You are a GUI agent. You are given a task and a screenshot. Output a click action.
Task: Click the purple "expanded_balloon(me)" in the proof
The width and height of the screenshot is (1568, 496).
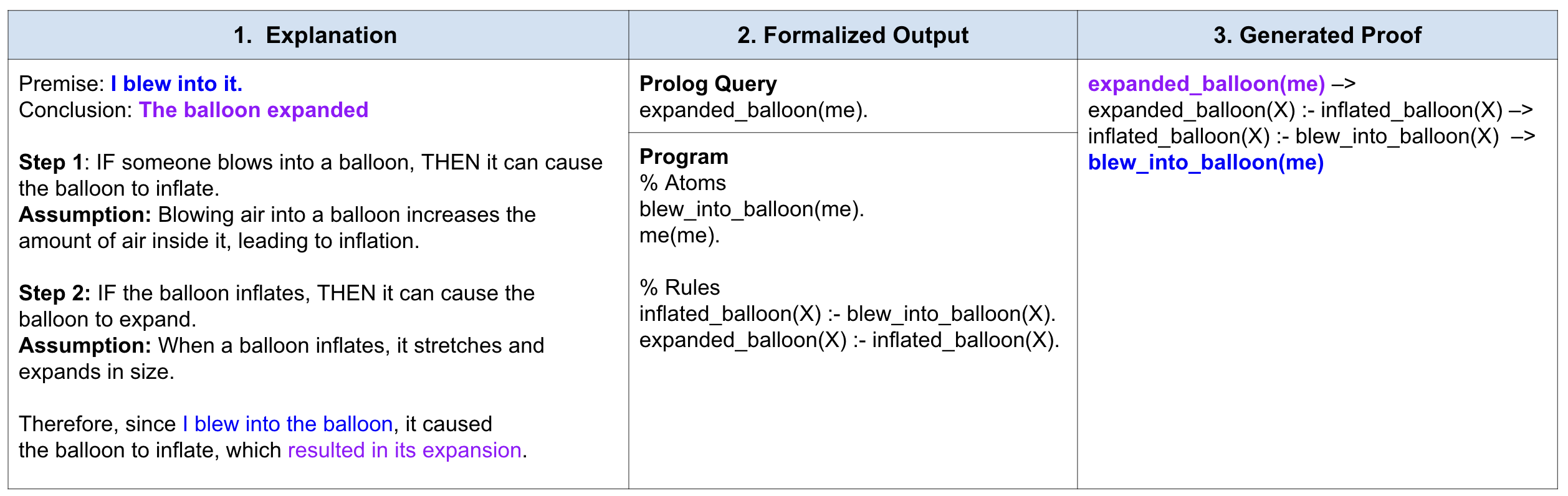(x=1206, y=84)
